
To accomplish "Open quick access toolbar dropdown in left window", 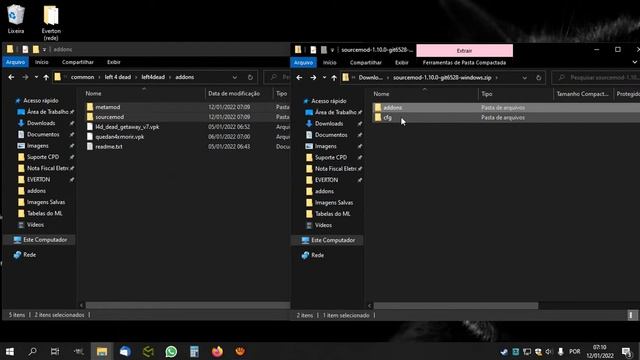I will pyautogui.click(x=44, y=49).
